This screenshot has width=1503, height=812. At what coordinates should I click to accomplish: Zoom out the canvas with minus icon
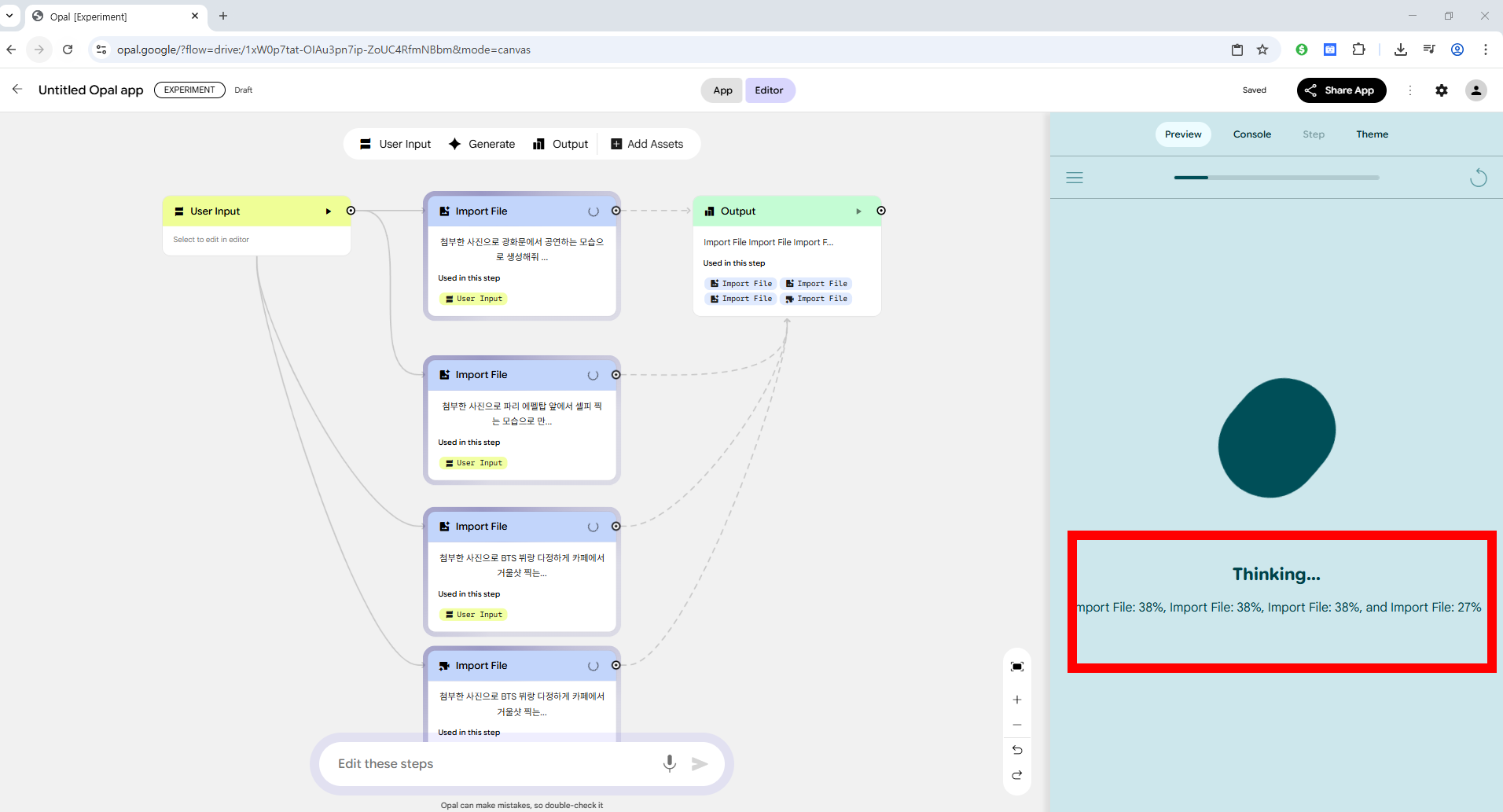(1017, 725)
